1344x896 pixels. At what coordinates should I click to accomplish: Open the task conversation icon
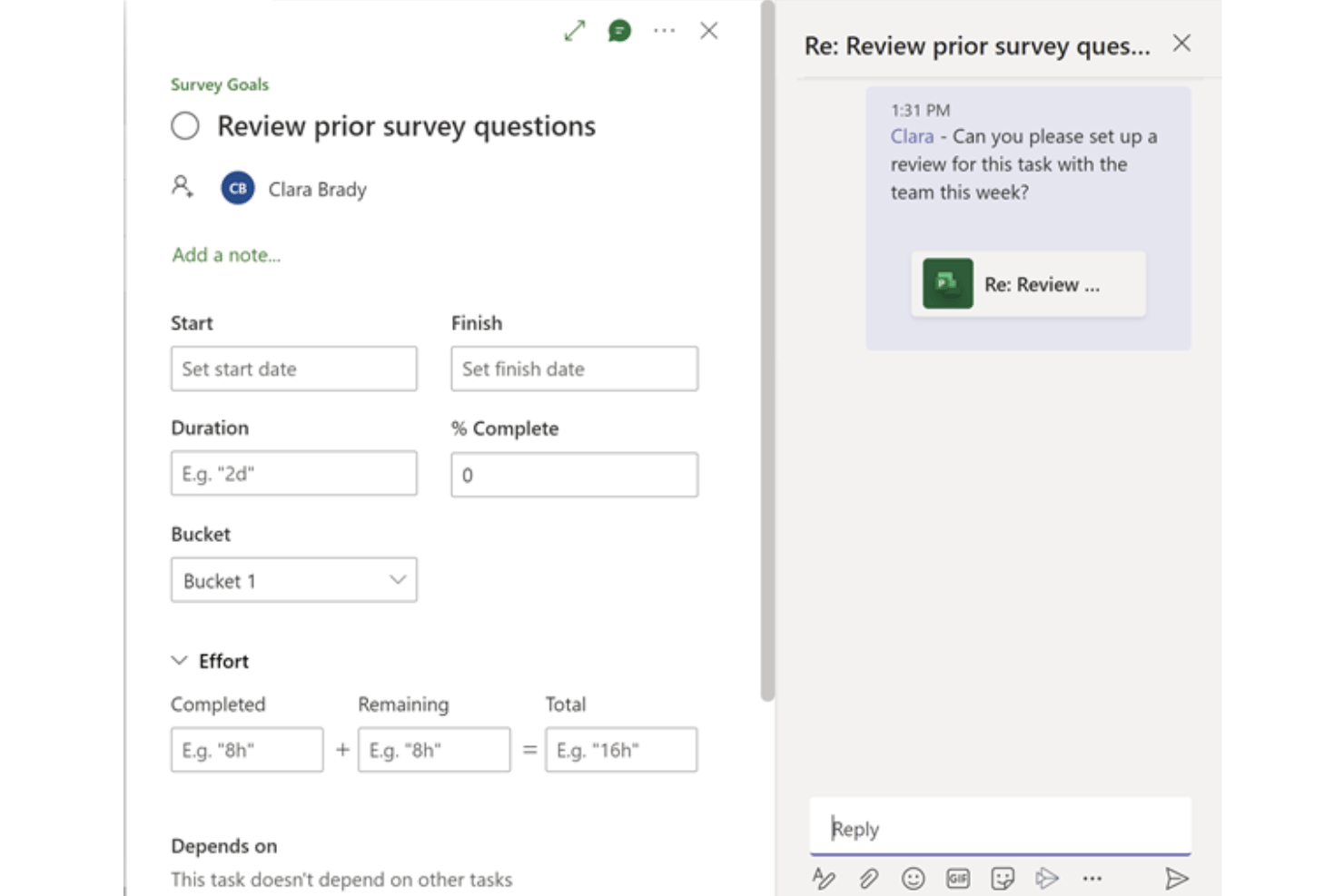point(619,31)
